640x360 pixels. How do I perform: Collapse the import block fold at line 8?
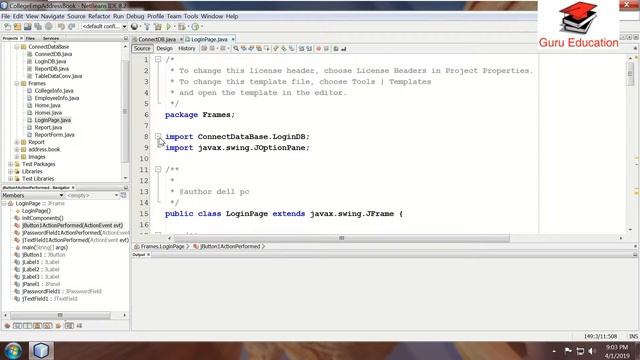point(158,136)
